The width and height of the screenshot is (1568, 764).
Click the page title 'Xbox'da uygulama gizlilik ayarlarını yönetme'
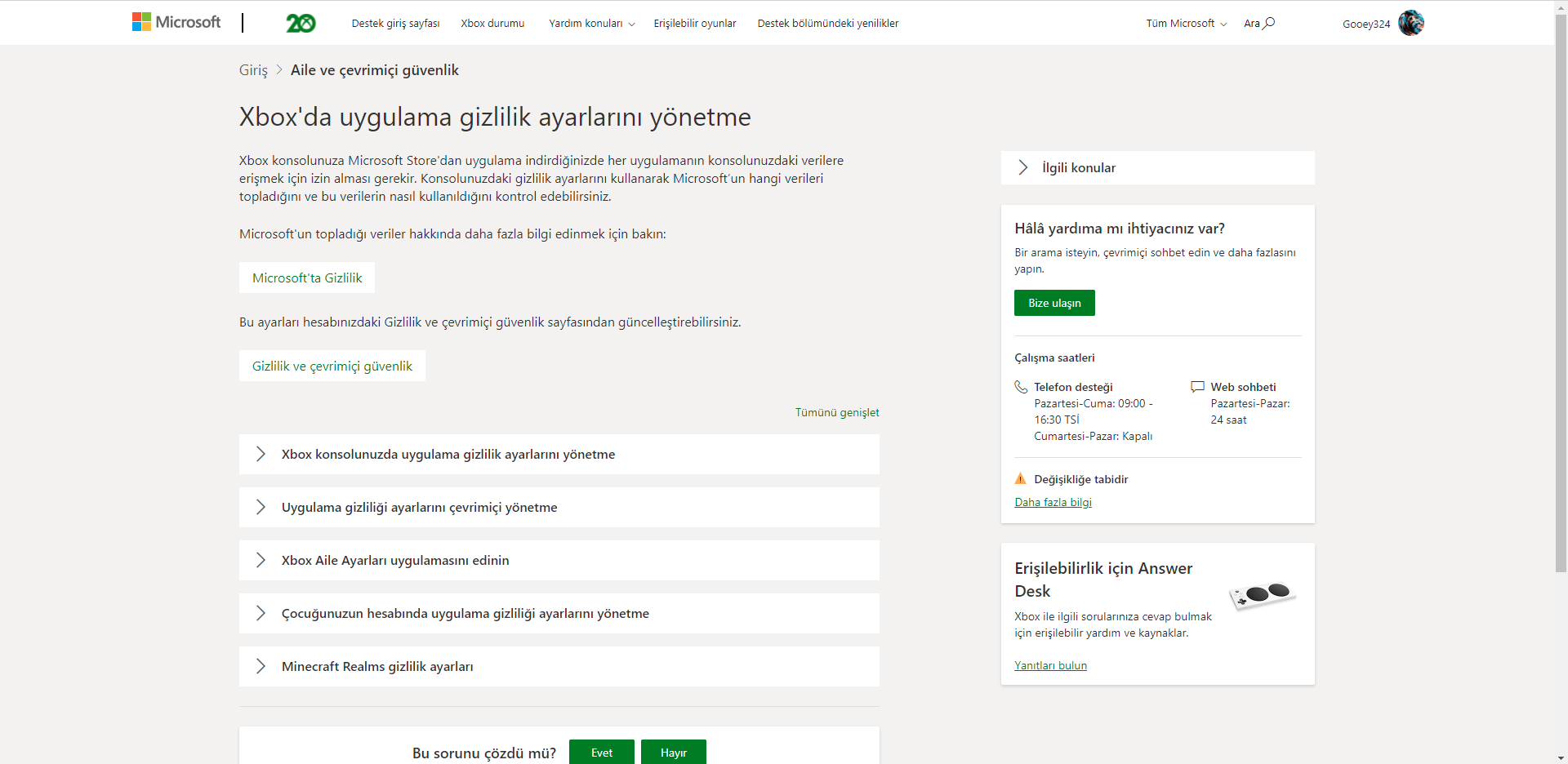495,117
